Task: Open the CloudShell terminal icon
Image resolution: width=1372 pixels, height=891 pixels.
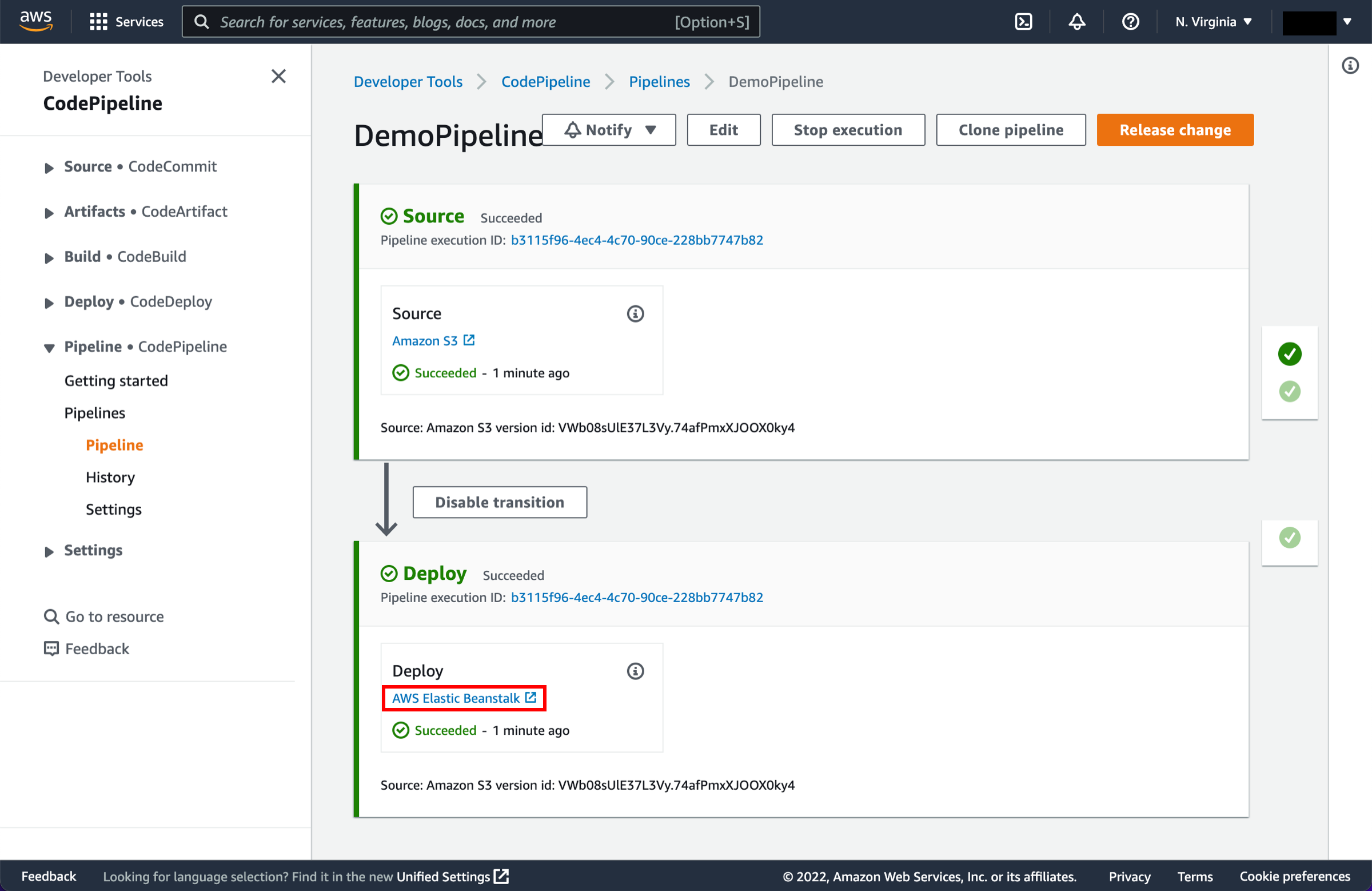Action: pos(1023,22)
